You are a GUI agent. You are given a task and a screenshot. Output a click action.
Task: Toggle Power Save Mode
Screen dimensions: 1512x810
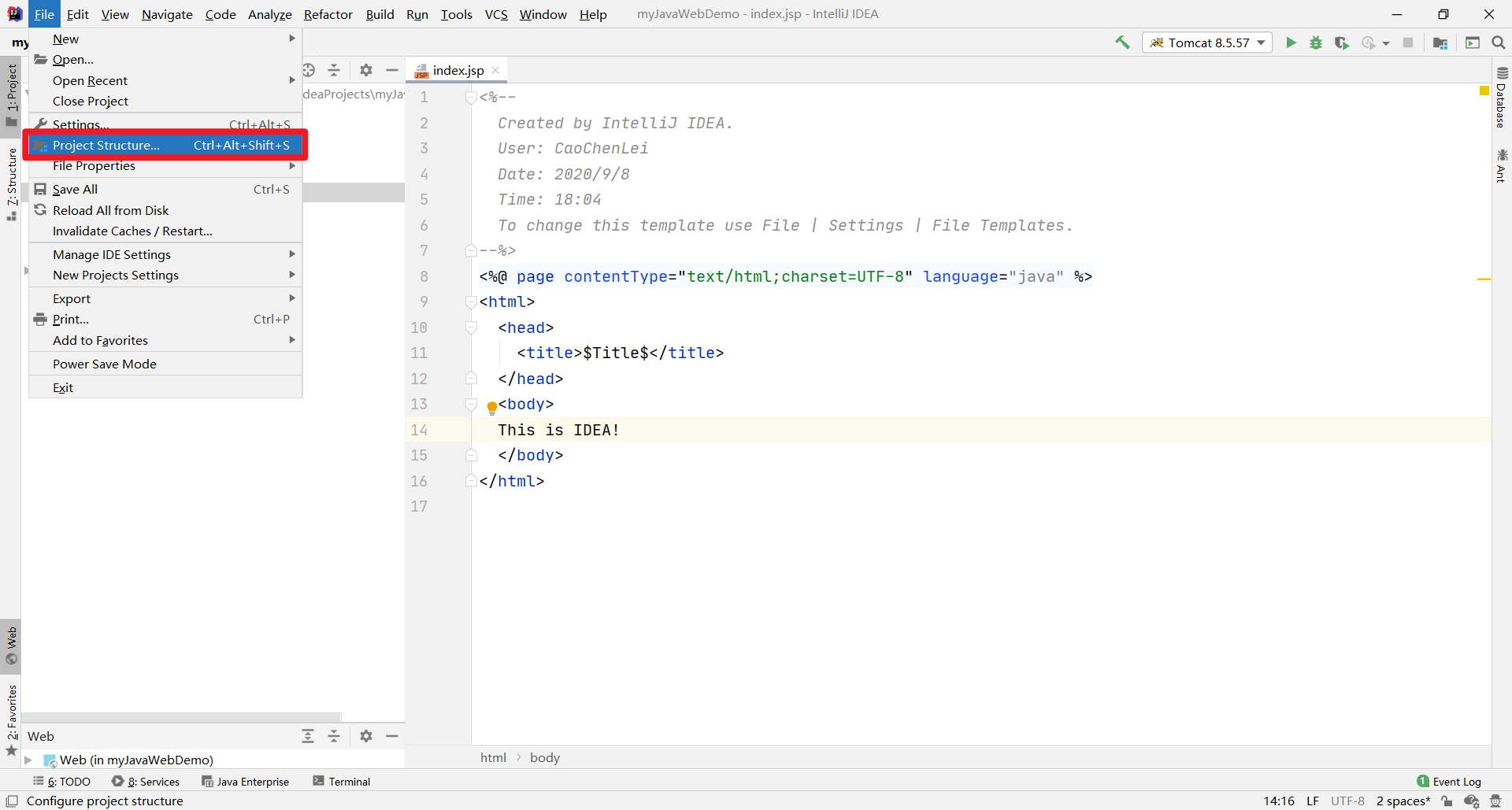point(165,364)
